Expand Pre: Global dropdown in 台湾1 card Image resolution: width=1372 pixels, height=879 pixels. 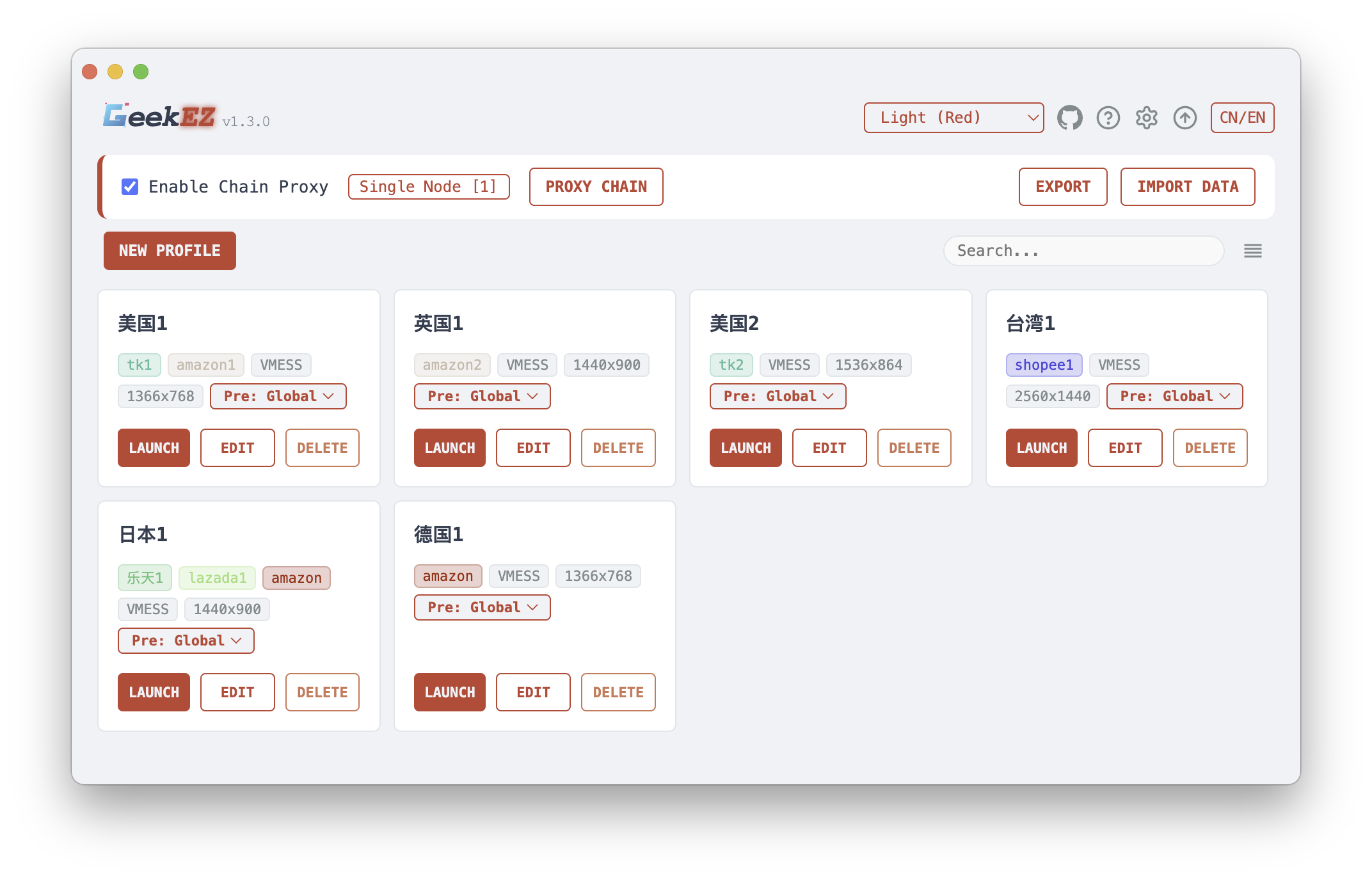pos(1174,396)
